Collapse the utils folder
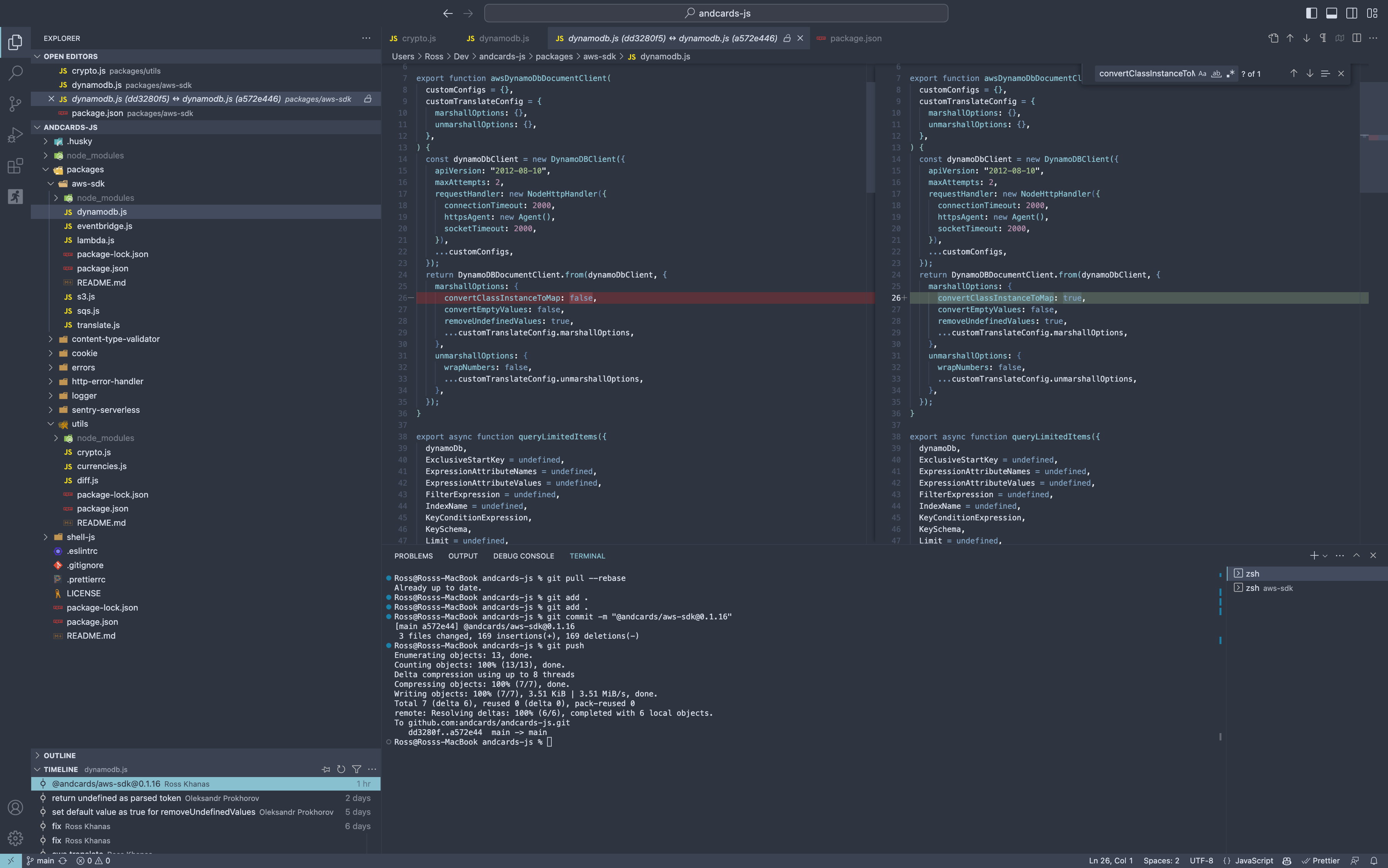Screen dimensions: 1388x868 click(x=79, y=424)
